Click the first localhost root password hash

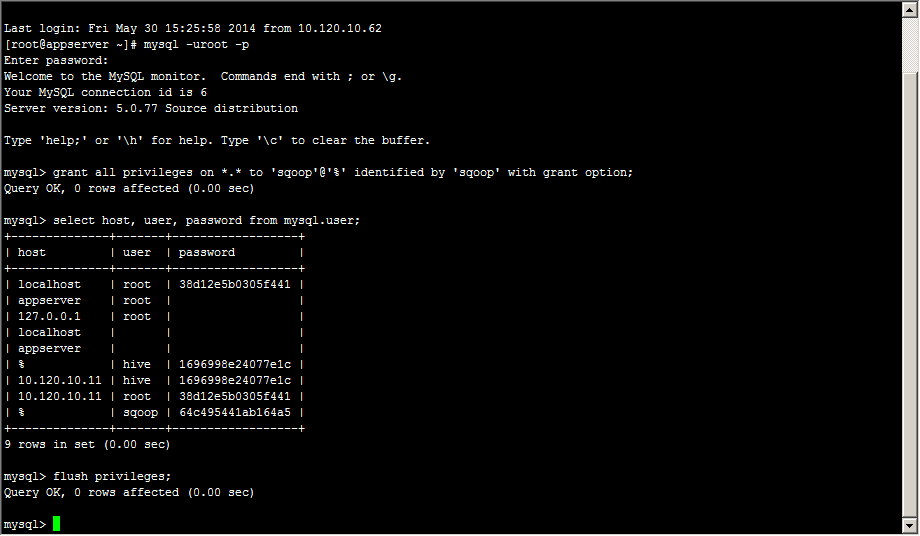pyautogui.click(x=235, y=284)
